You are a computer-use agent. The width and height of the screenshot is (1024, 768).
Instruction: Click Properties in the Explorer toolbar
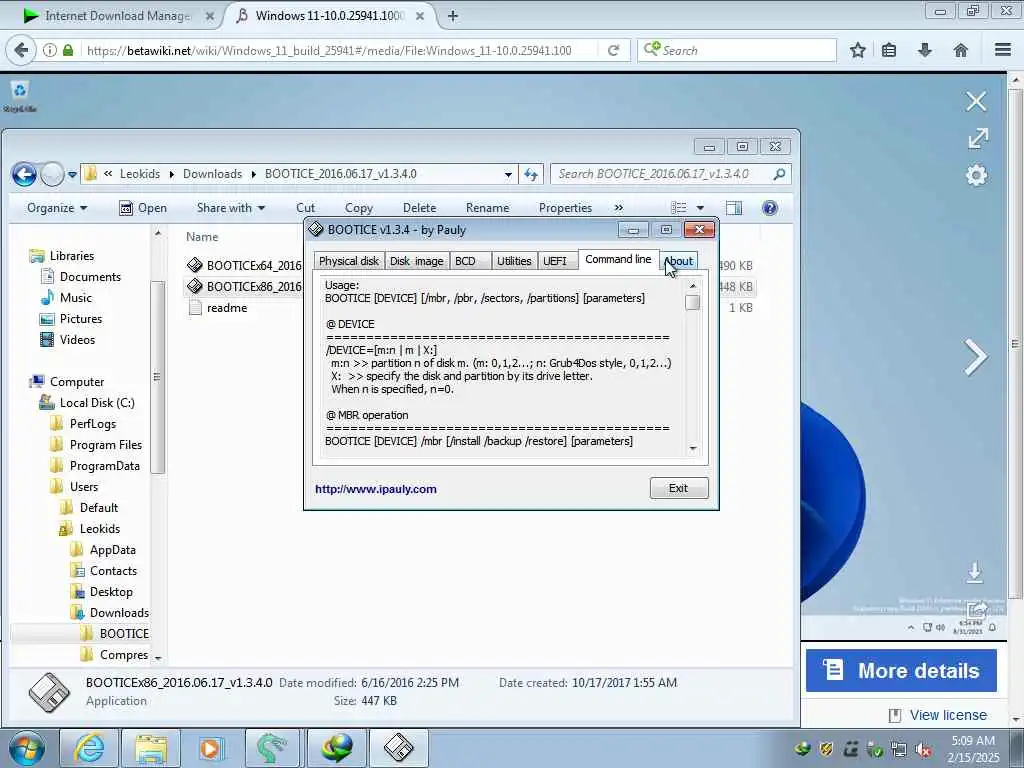click(566, 208)
